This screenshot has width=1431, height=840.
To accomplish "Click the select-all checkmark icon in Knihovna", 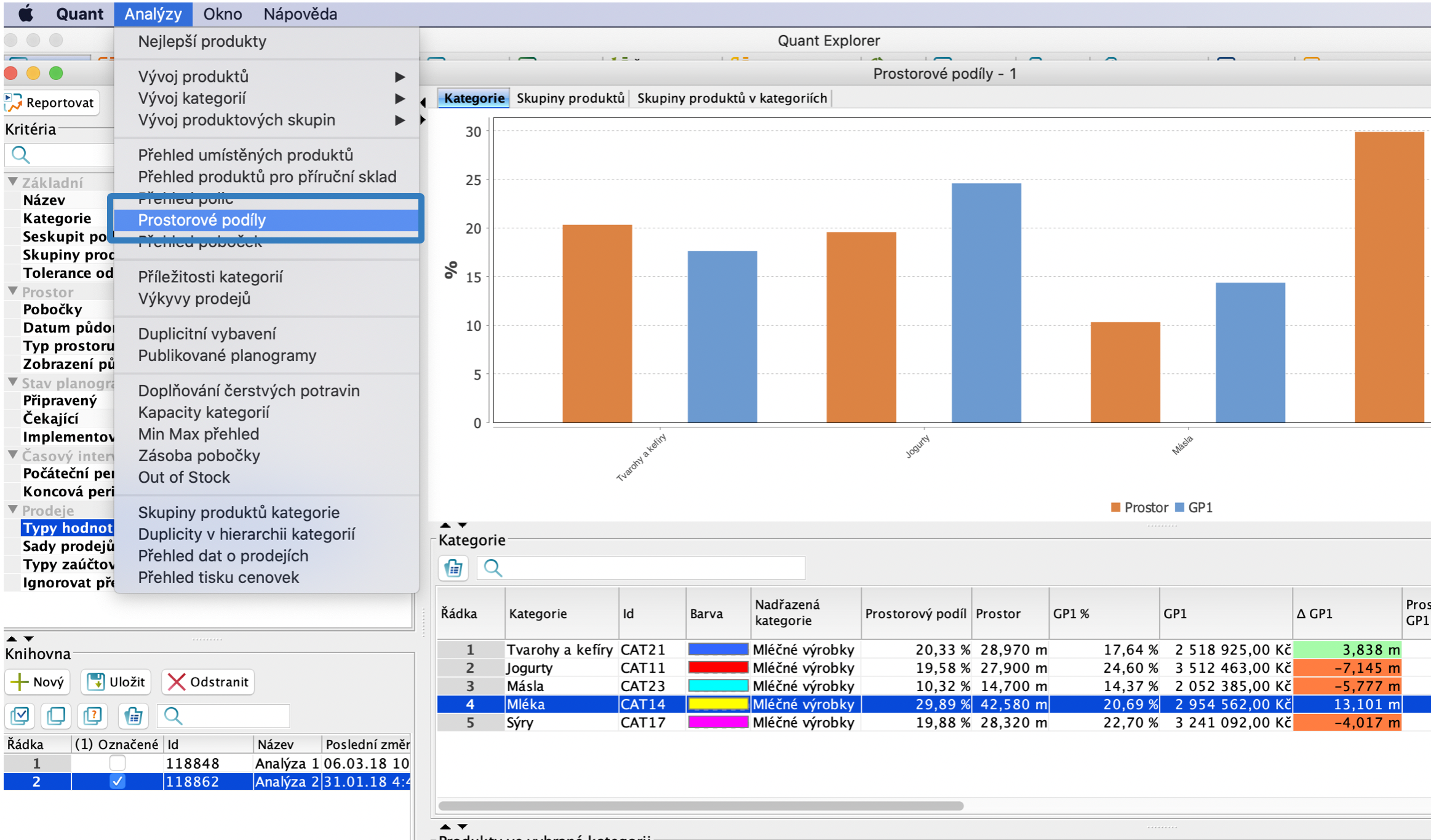I will [20, 715].
